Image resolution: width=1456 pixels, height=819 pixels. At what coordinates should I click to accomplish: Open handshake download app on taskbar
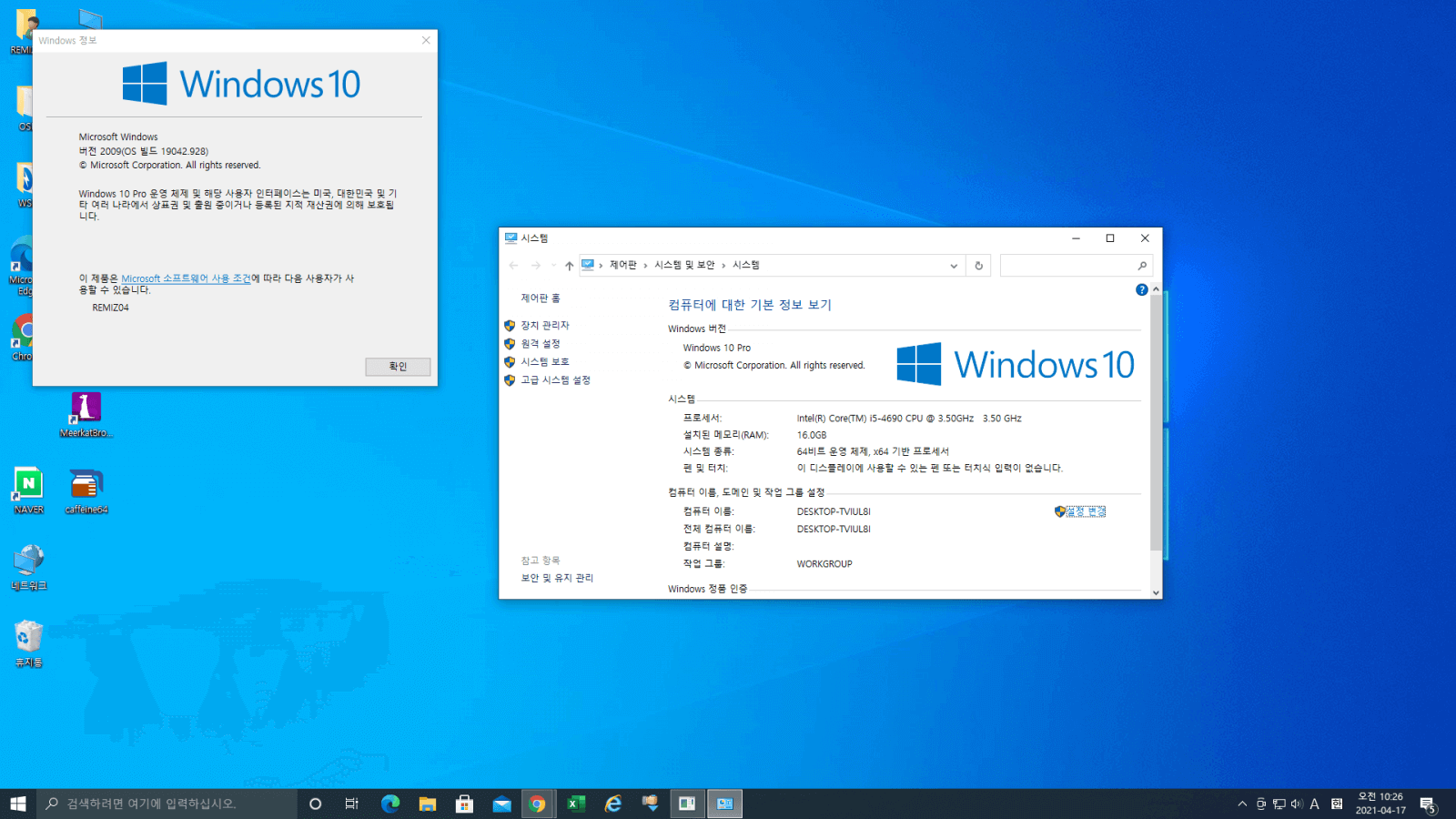tap(650, 804)
